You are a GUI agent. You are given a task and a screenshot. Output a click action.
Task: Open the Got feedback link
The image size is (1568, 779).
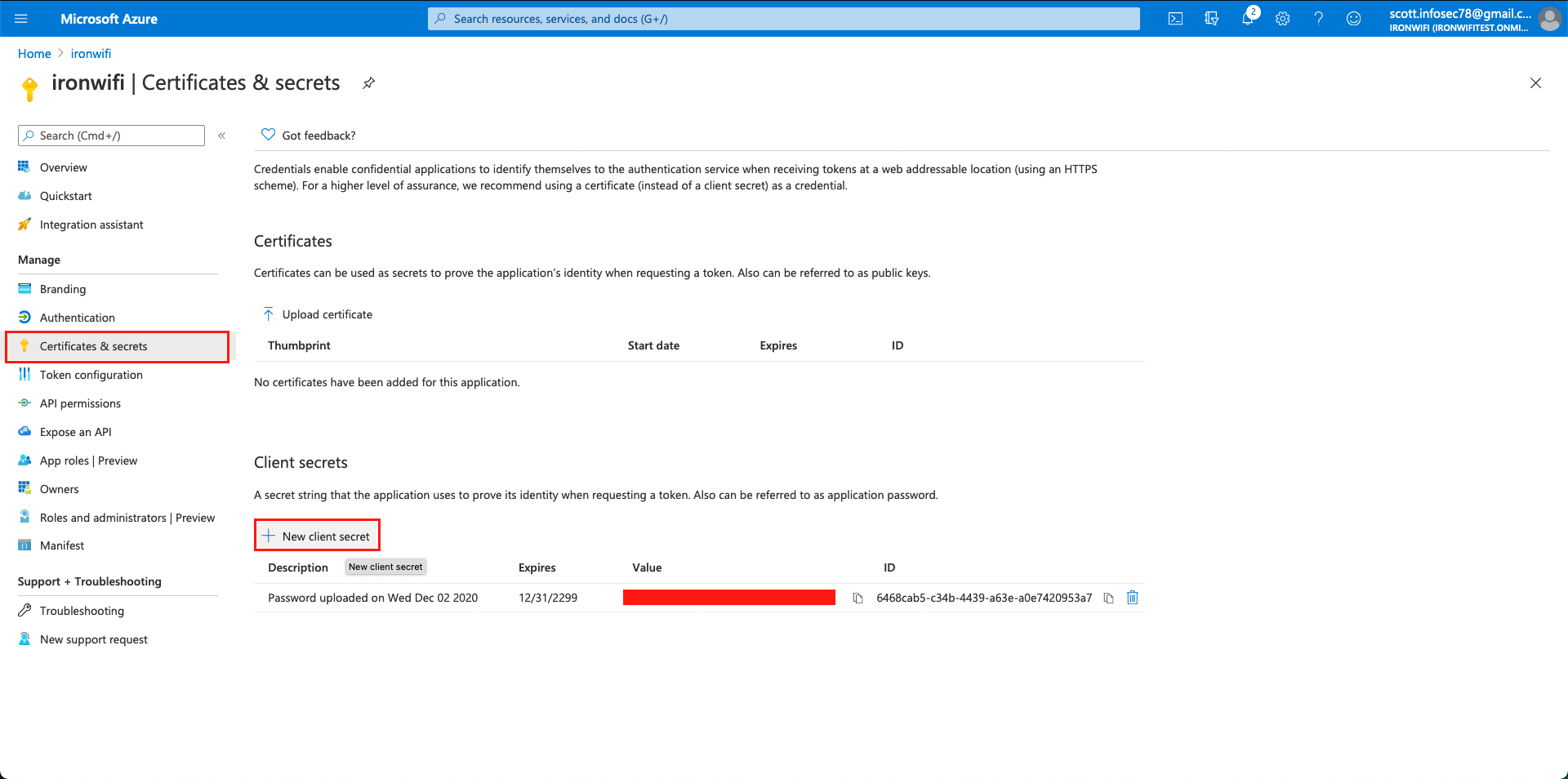pyautogui.click(x=318, y=135)
